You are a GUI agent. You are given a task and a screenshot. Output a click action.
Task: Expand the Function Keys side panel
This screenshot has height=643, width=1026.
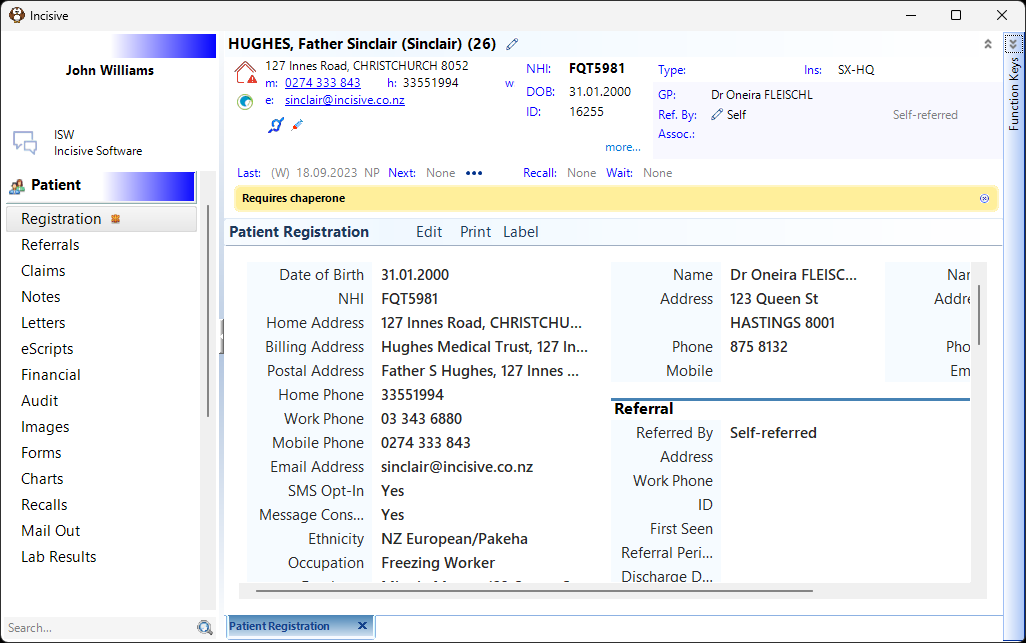[1014, 44]
